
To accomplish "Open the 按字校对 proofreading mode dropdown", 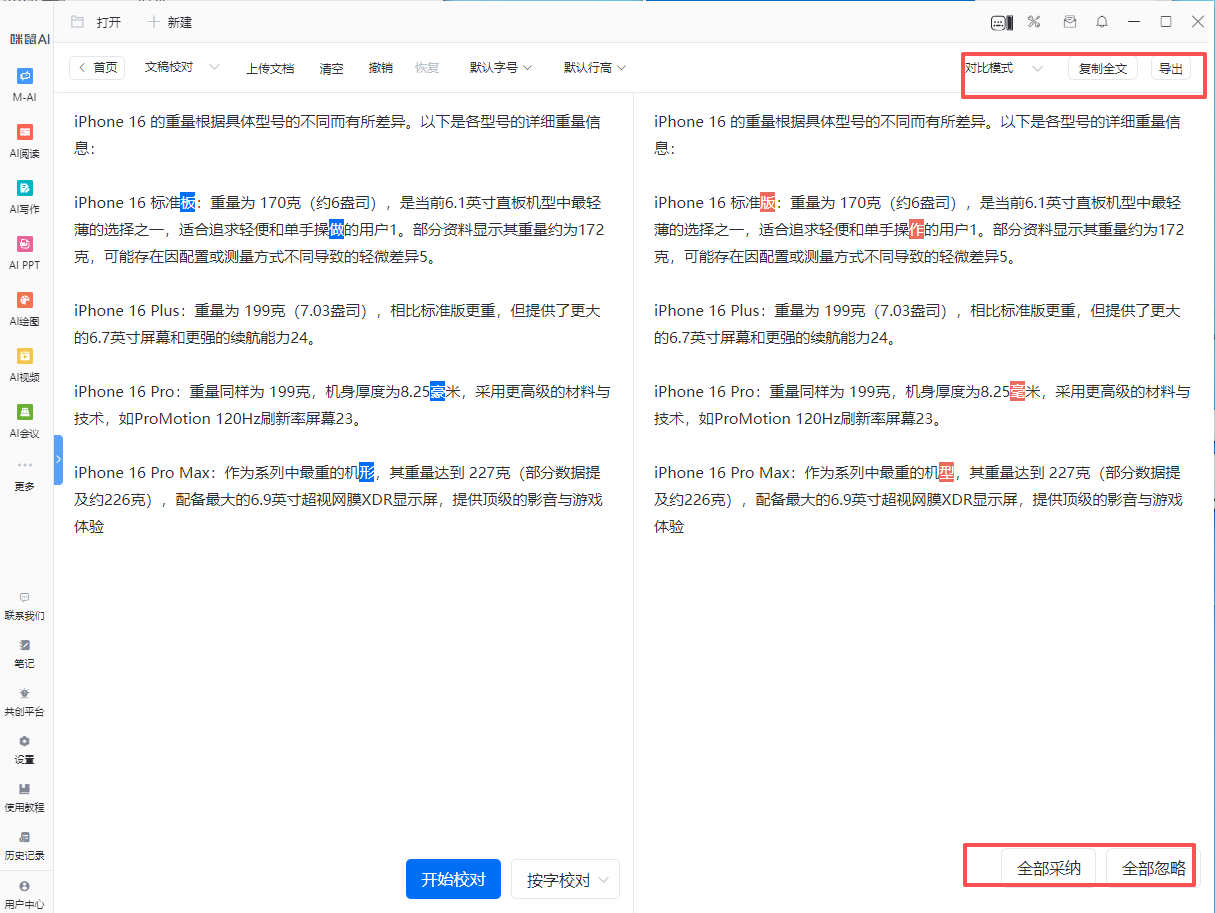I will [x=565, y=880].
